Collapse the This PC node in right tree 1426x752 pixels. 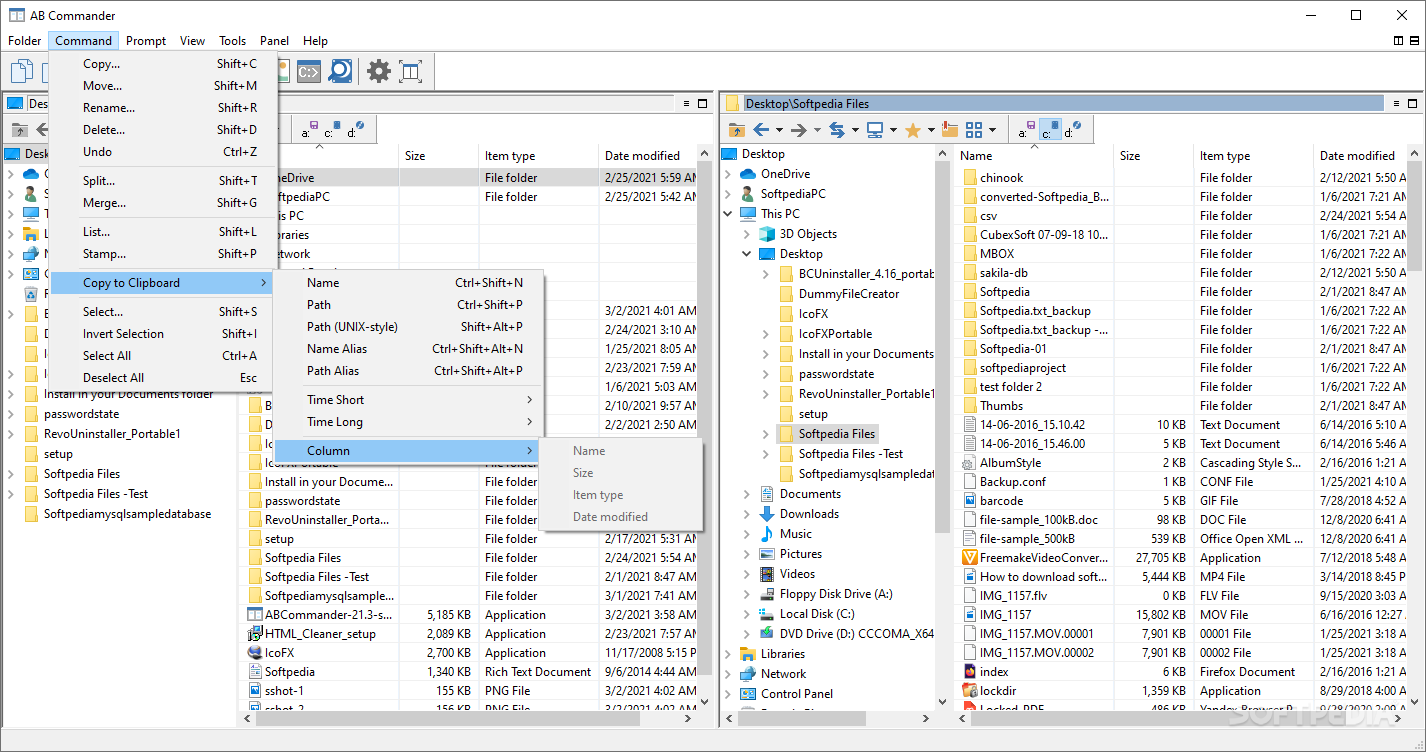(x=728, y=214)
